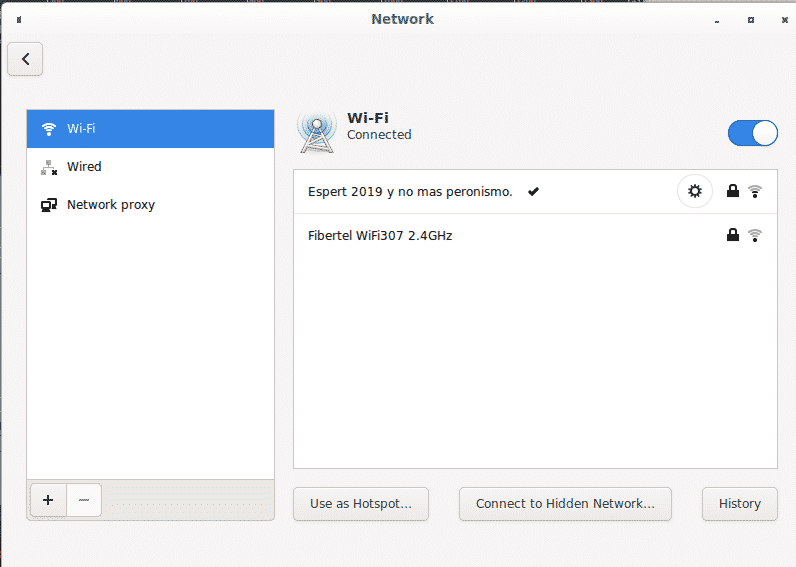This screenshot has width=796, height=567.
Task: Select Wired in the sidebar
Action: tap(150, 167)
